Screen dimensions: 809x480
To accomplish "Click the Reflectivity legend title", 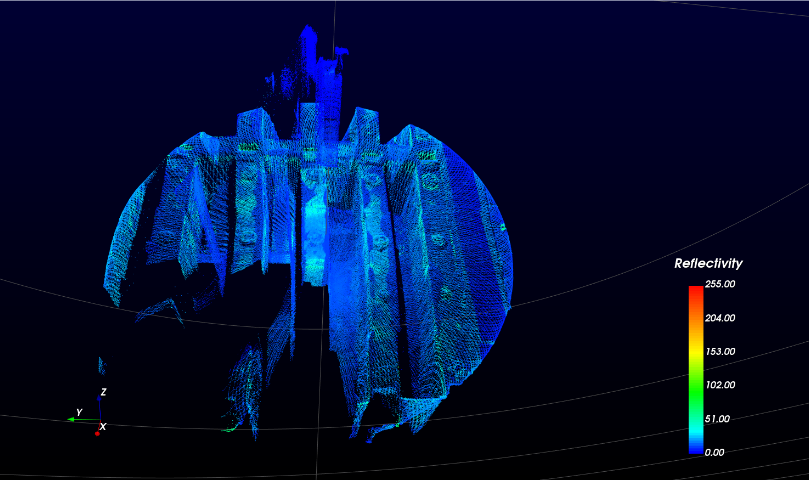I will point(708,264).
